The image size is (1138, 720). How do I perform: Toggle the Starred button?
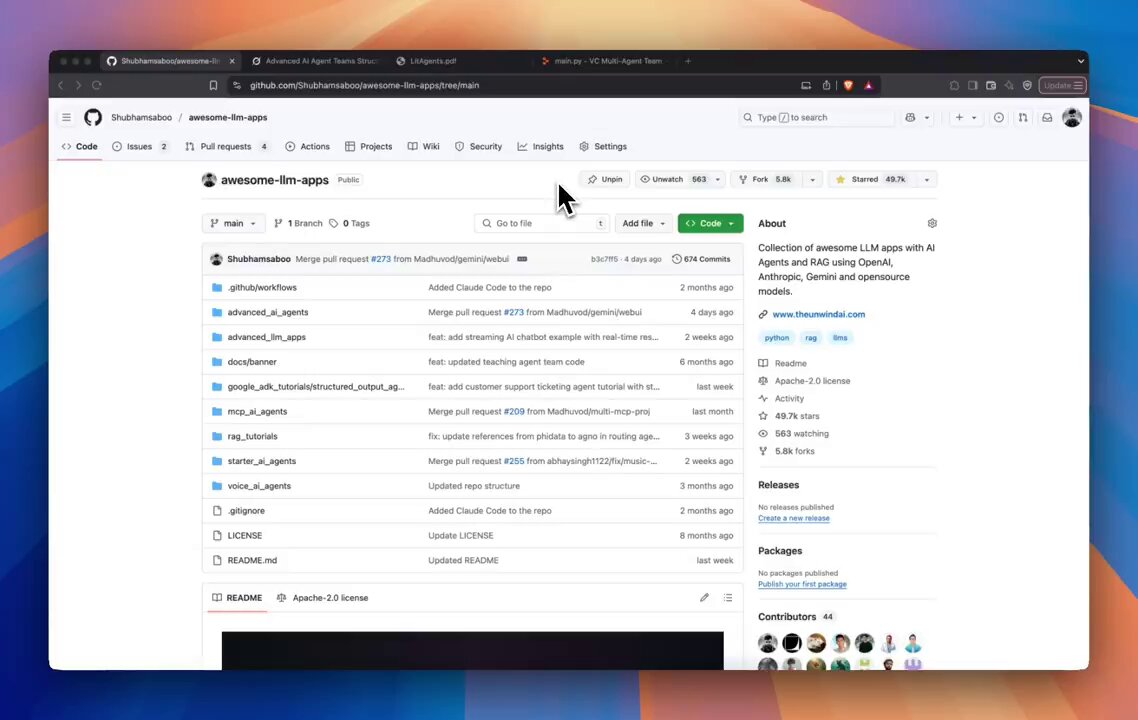click(872, 179)
